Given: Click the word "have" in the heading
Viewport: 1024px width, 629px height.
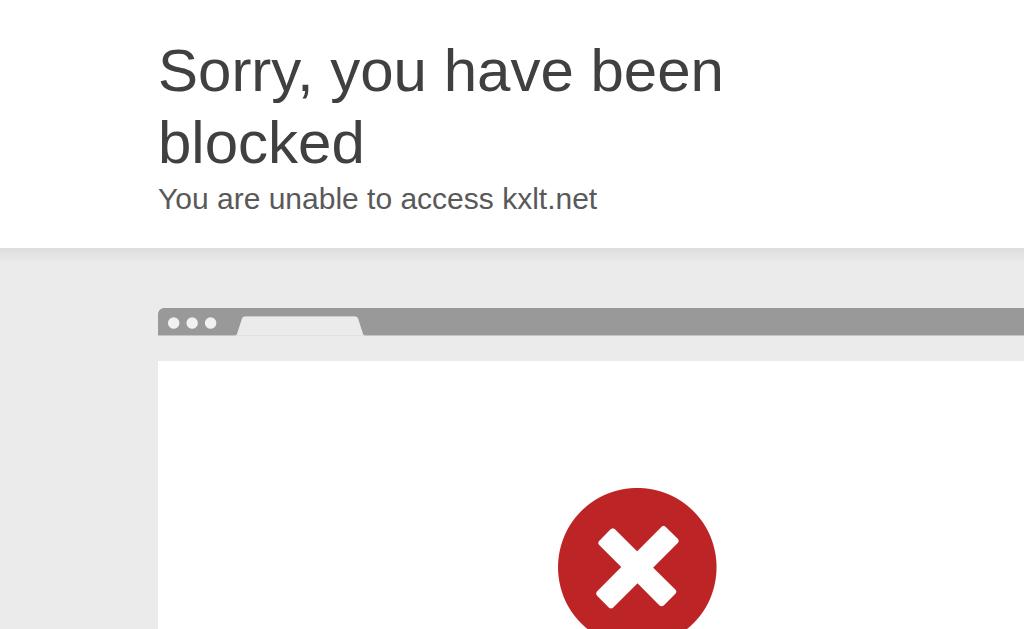Looking at the screenshot, I should (509, 71).
